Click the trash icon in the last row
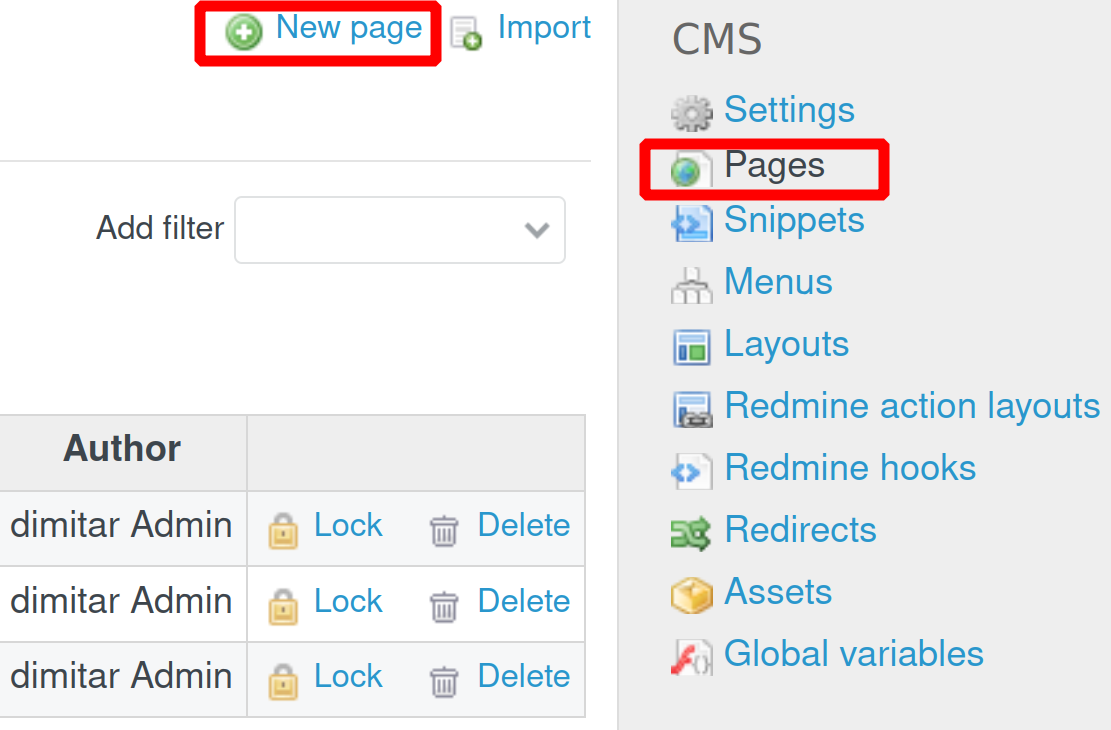The height and width of the screenshot is (730, 1111). (x=446, y=676)
